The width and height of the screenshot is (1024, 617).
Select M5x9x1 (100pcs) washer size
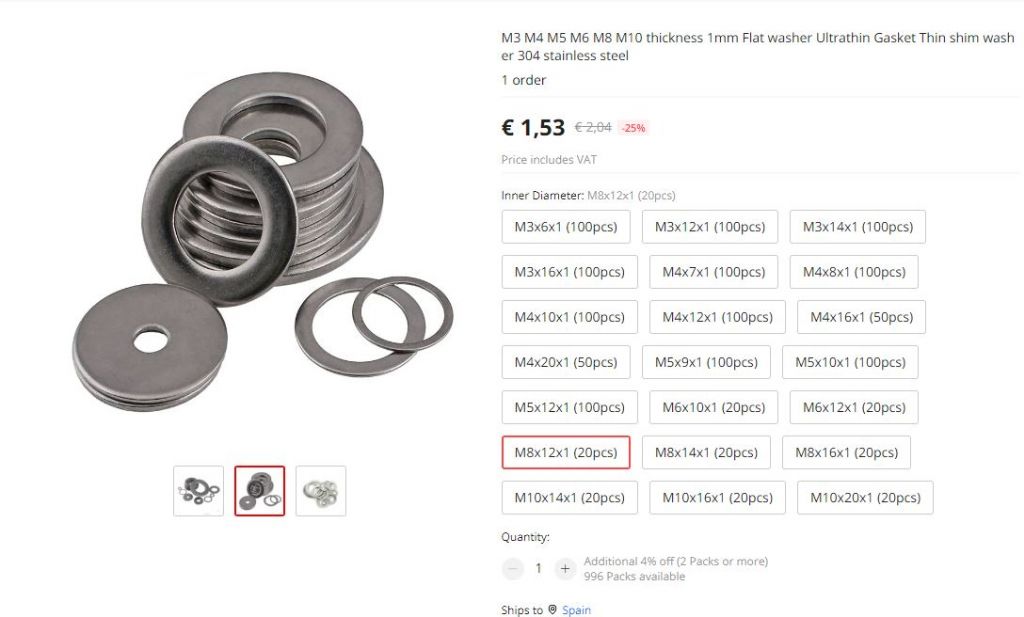coord(706,362)
